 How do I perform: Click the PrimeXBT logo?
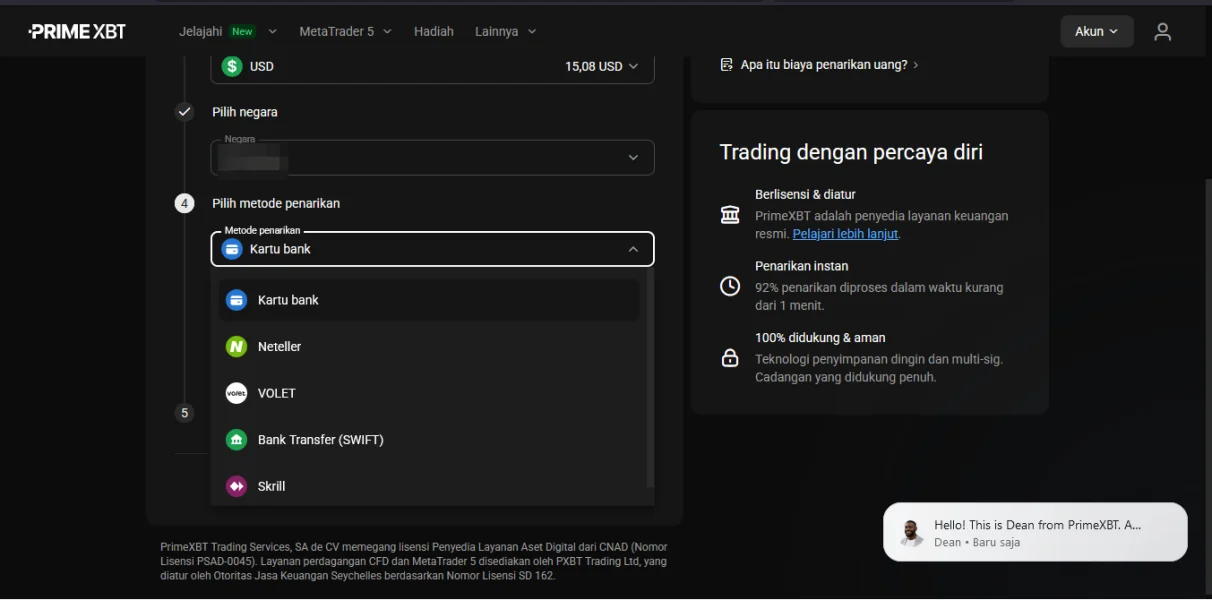pyautogui.click(x=77, y=31)
